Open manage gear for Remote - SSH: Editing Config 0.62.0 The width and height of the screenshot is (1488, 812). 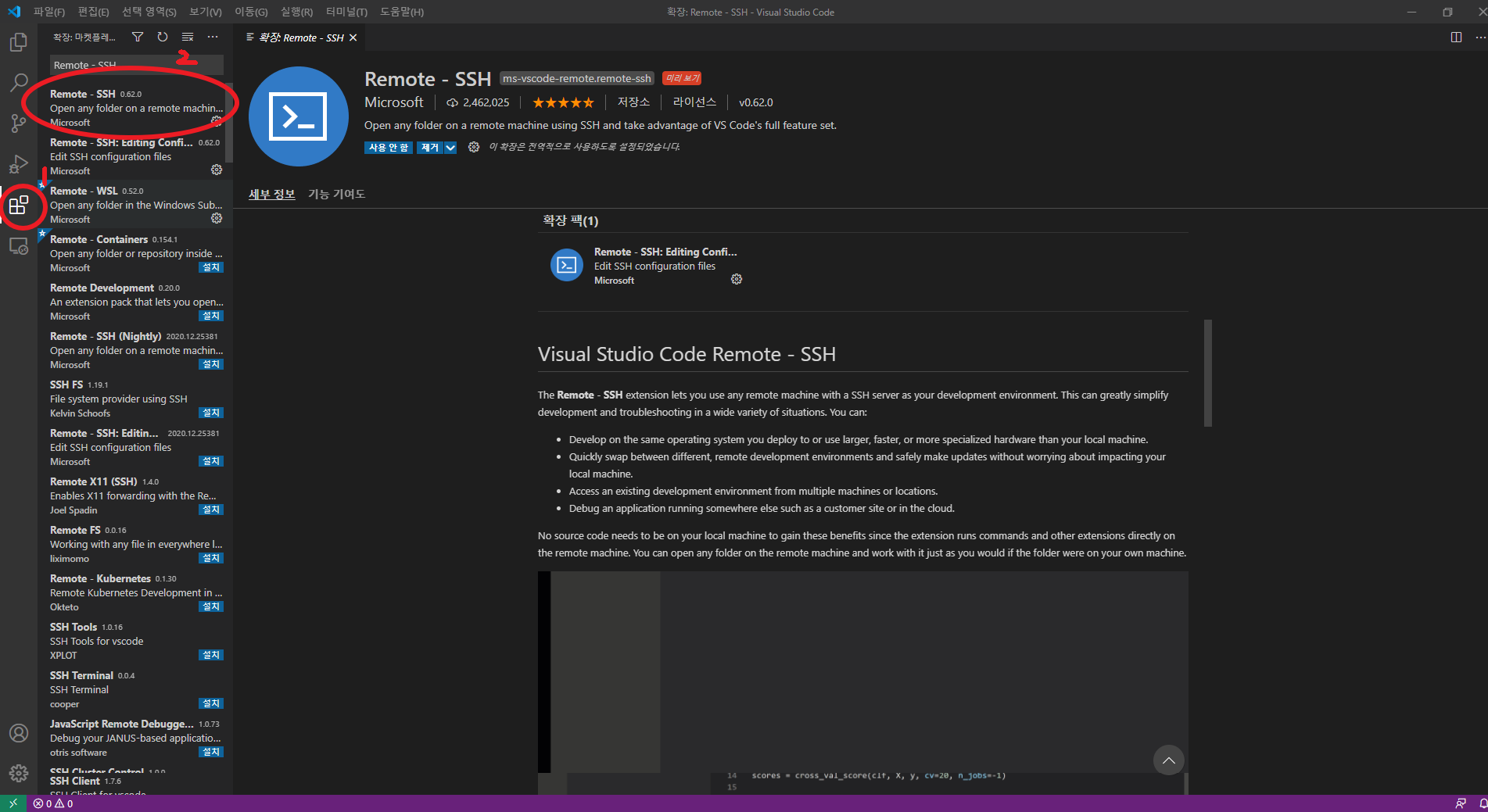coord(217,170)
